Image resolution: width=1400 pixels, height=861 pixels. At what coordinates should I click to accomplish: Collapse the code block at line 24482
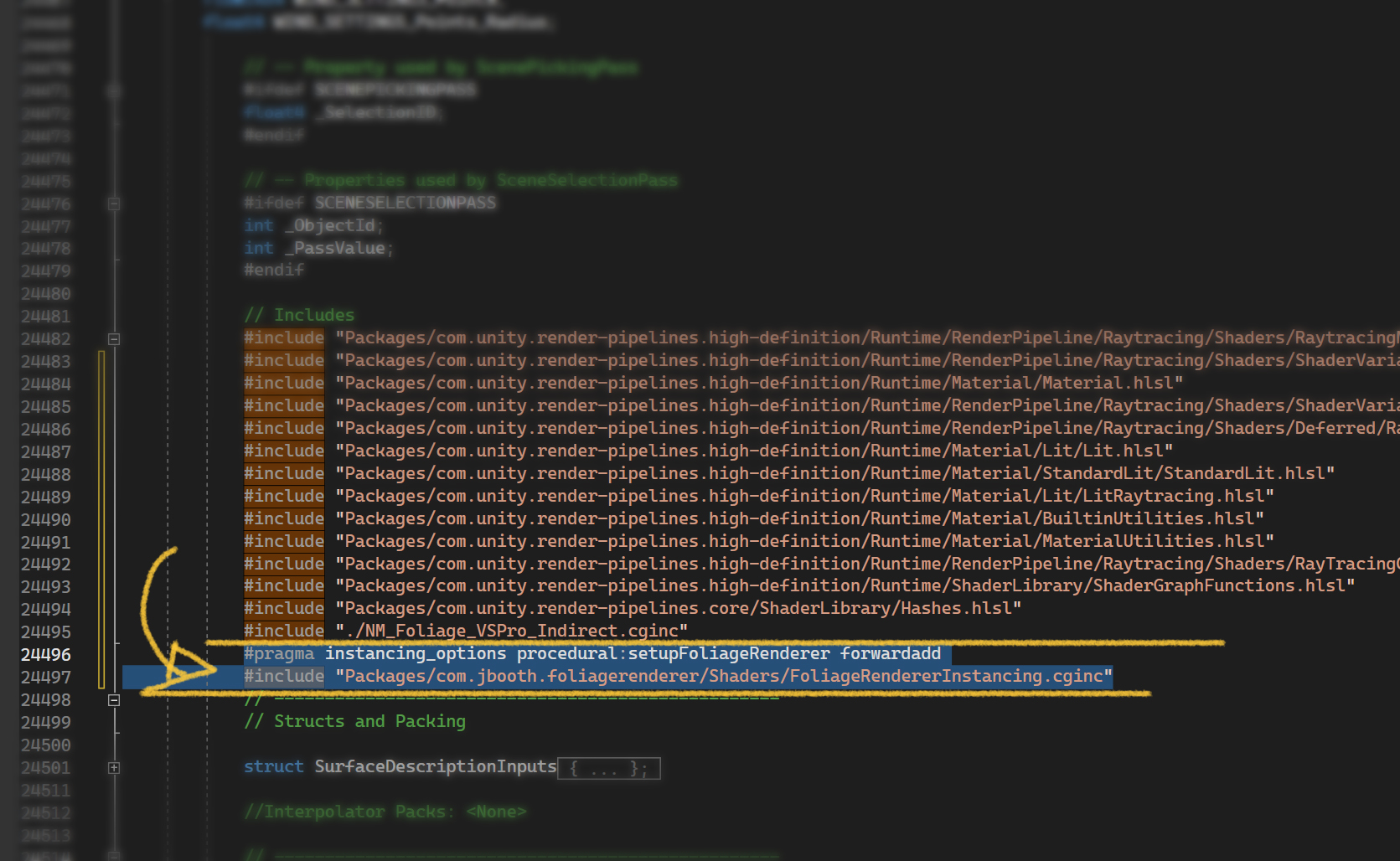point(114,339)
